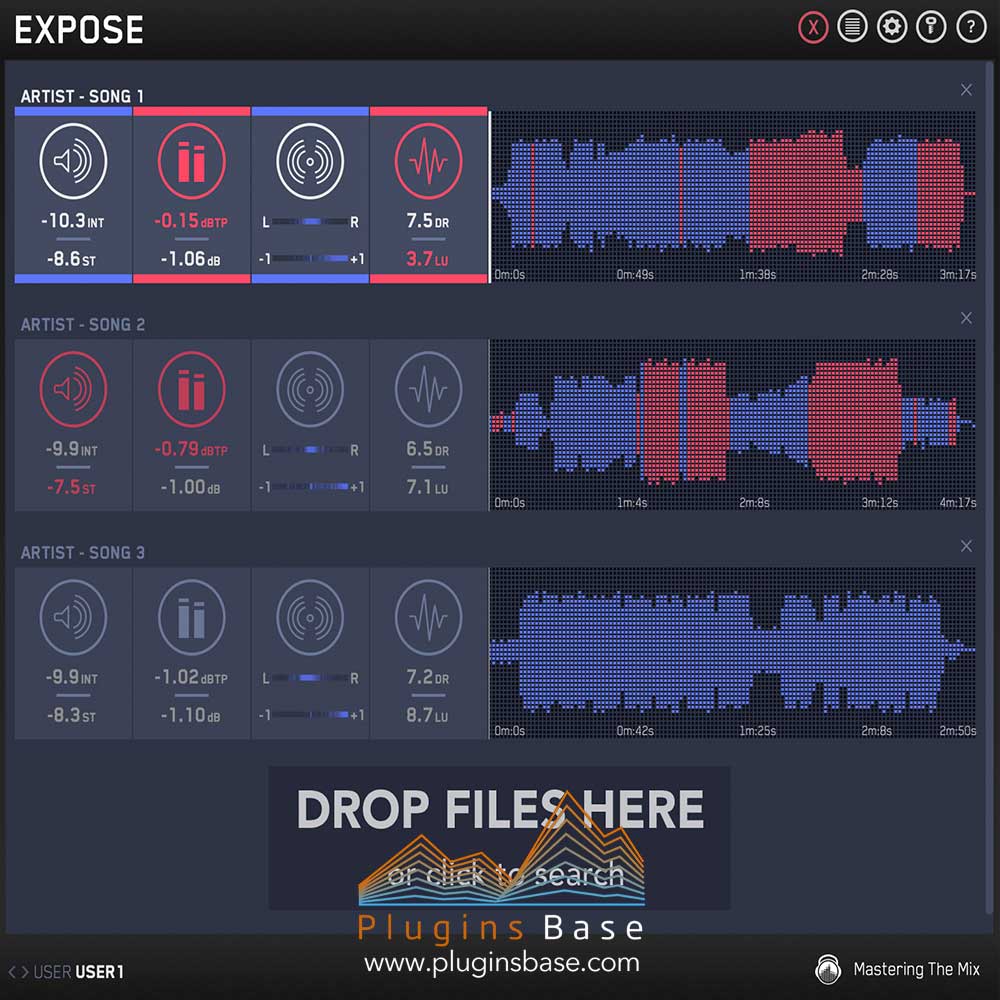Open the settings gear icon
This screenshot has height=1000, width=1000.
click(891, 27)
